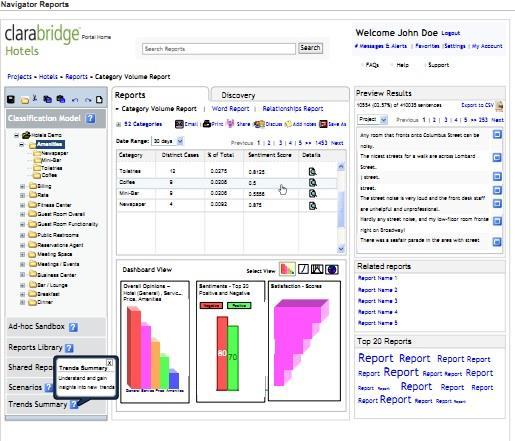Select the Toiletries folder in tree
The image size is (515, 441).
[x=48, y=168]
